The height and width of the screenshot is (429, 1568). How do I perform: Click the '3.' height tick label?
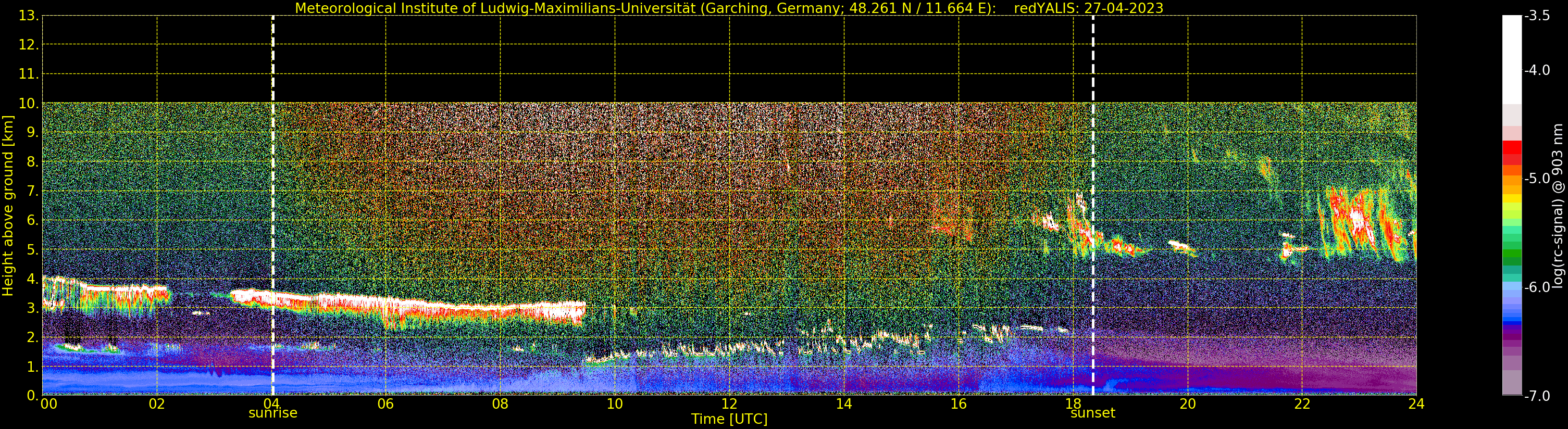(32, 309)
